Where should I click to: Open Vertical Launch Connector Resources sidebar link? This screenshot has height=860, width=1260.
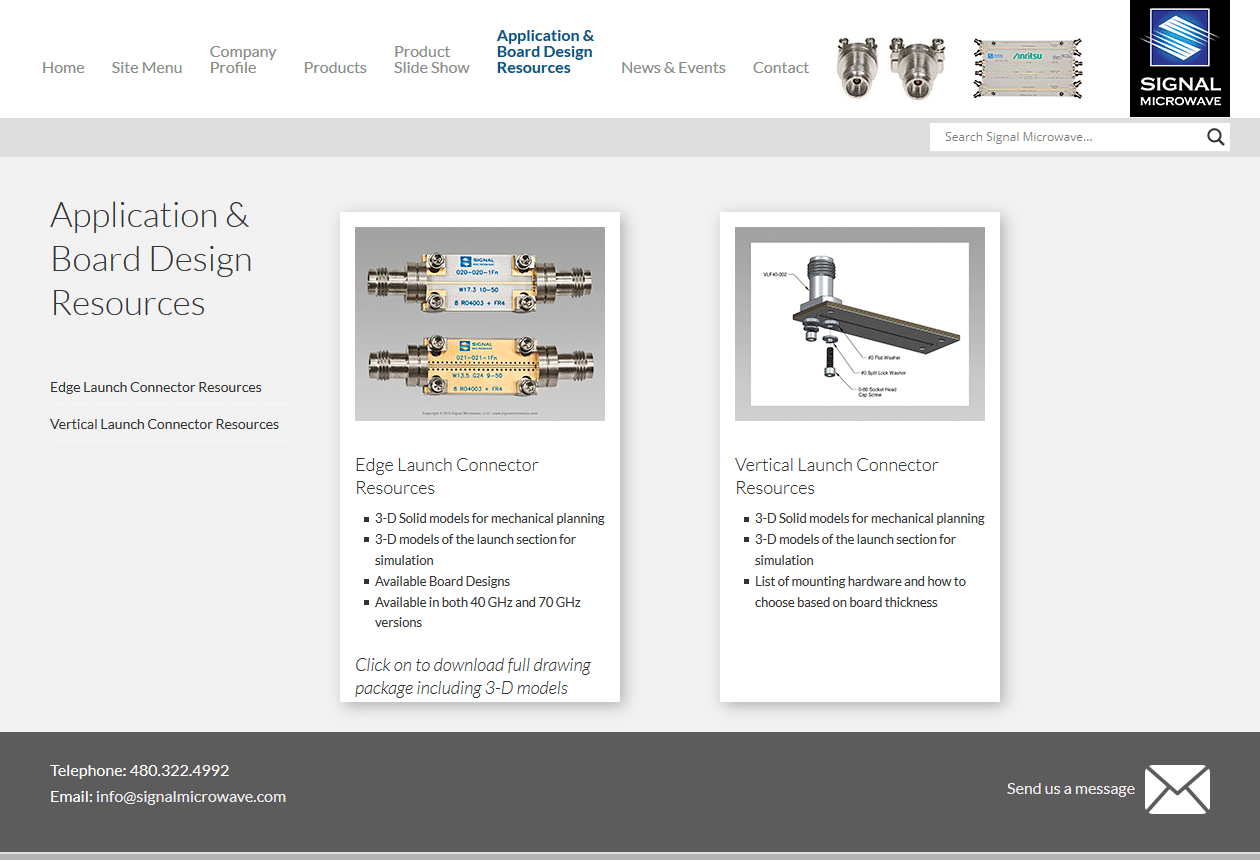click(x=164, y=424)
